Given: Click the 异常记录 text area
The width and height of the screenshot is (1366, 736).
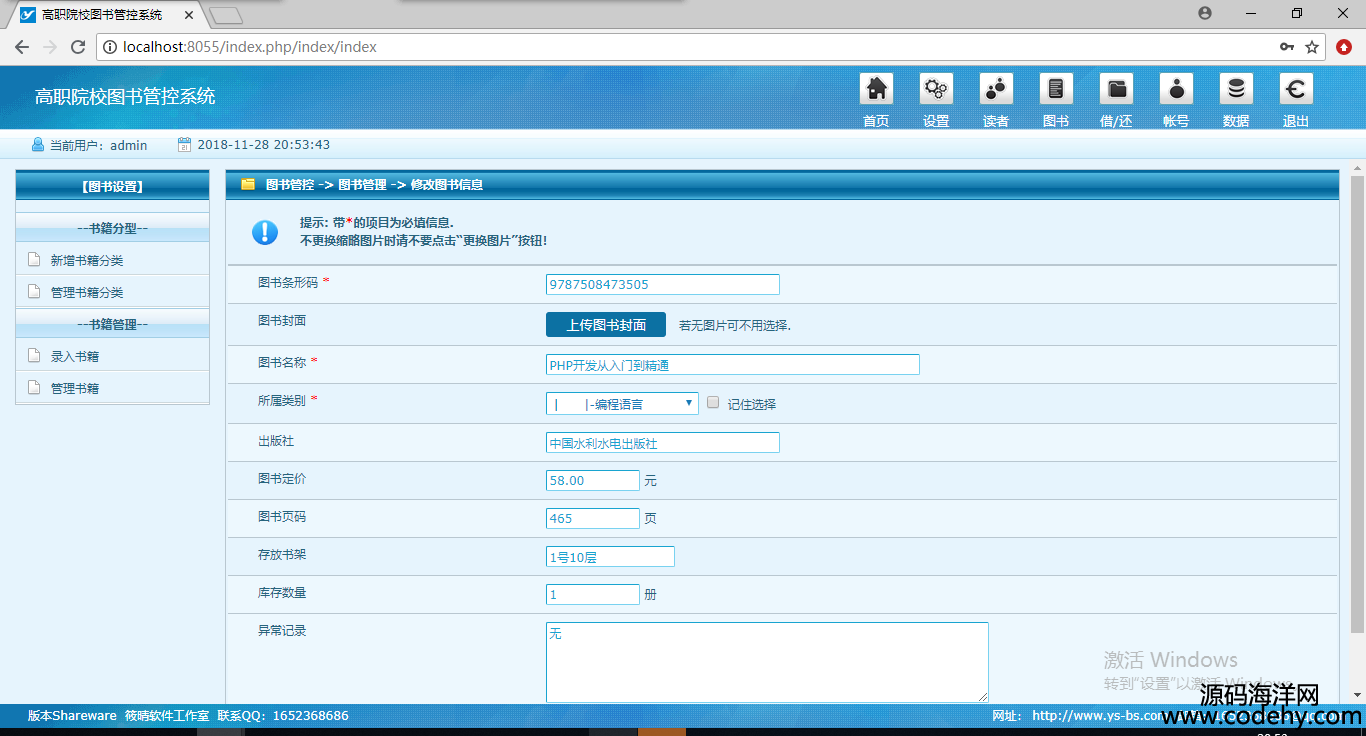Looking at the screenshot, I should click(766, 662).
